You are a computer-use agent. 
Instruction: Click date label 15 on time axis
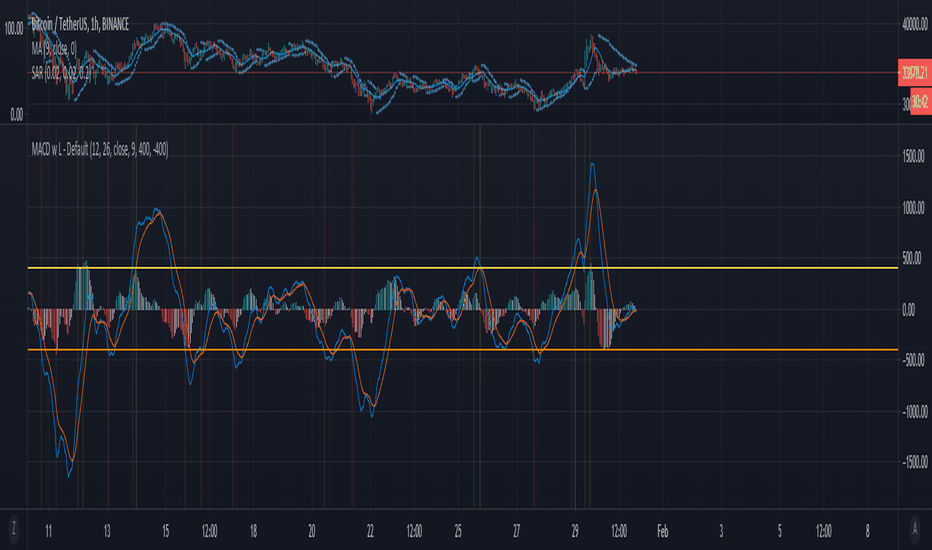165,531
